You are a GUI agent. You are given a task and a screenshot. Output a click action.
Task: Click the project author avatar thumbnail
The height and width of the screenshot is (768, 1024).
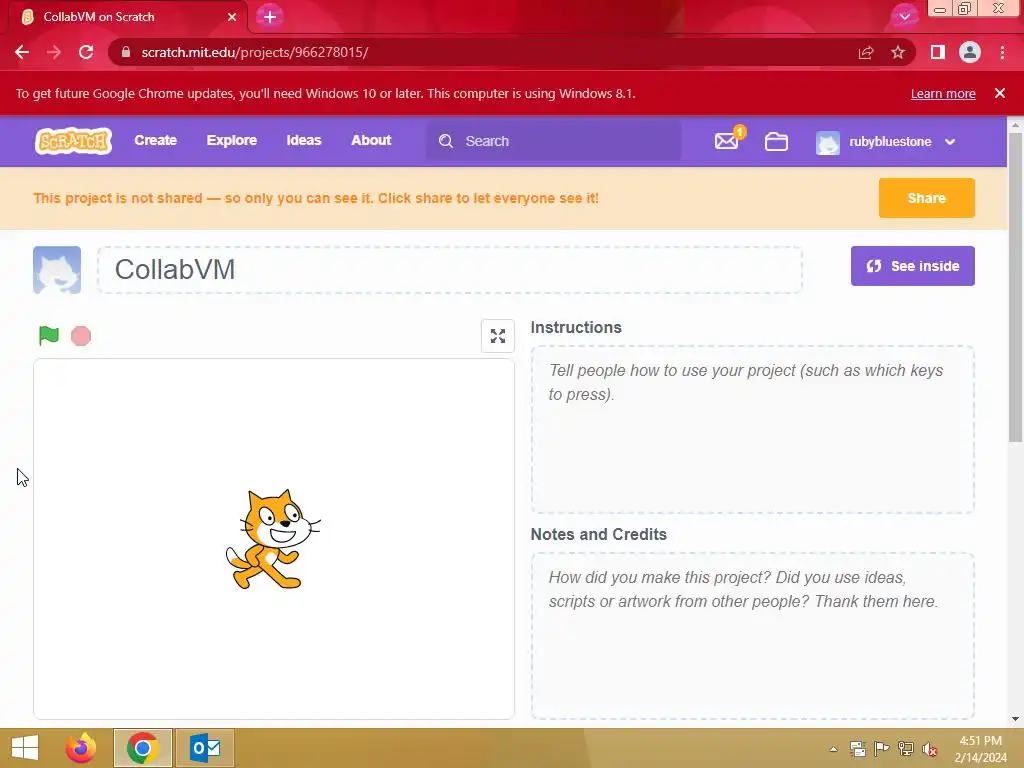point(57,270)
